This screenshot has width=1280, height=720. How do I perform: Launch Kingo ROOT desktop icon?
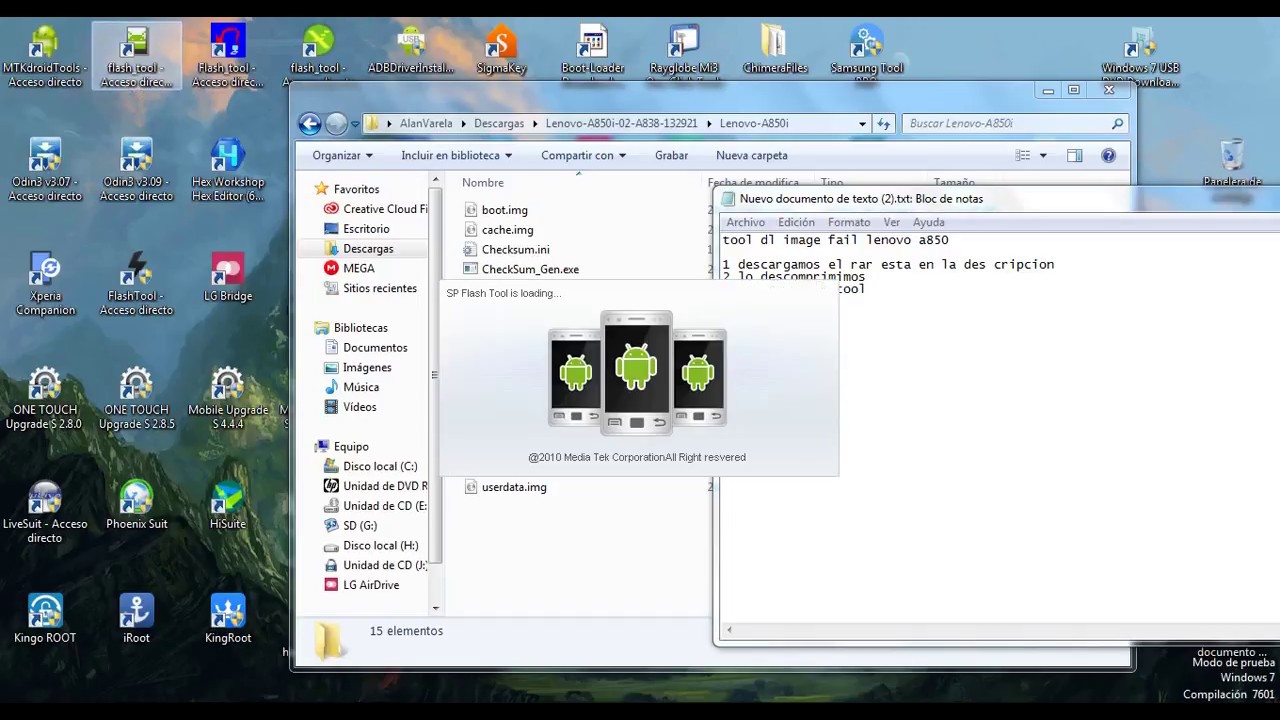[45, 620]
